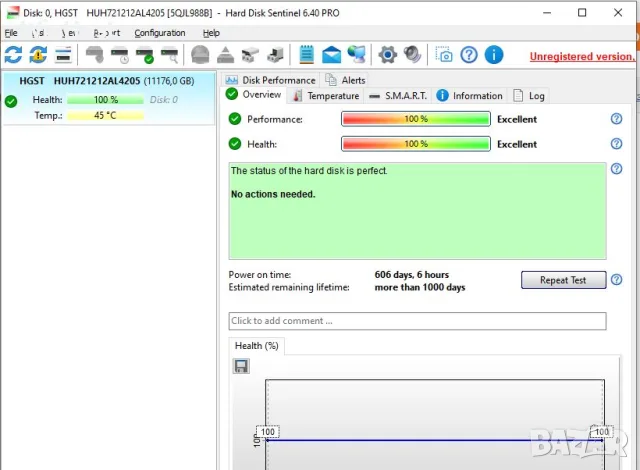
Task: Click the camera screenshot capture icon
Action: click(444, 55)
